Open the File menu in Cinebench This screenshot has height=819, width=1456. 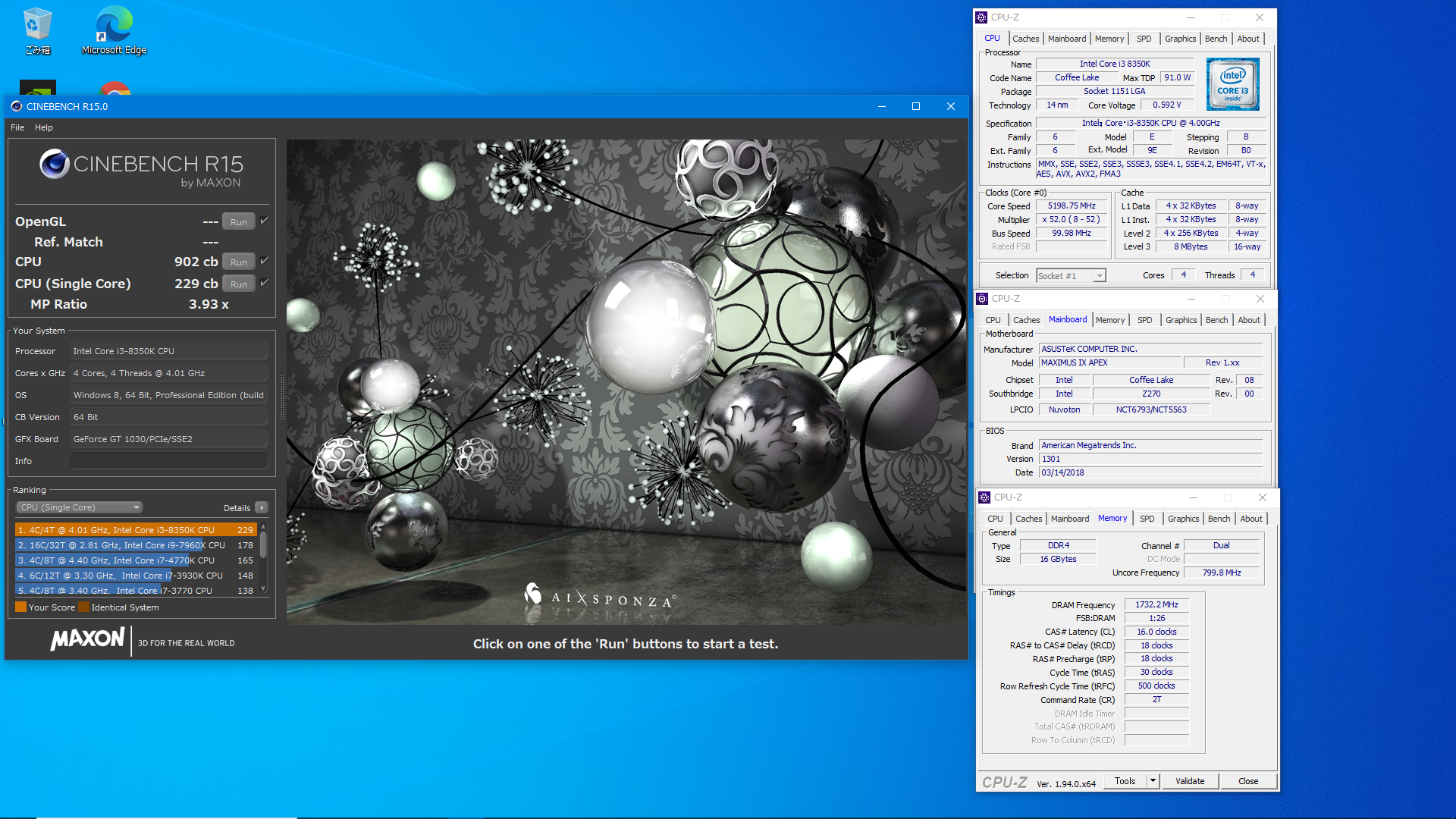pos(17,127)
